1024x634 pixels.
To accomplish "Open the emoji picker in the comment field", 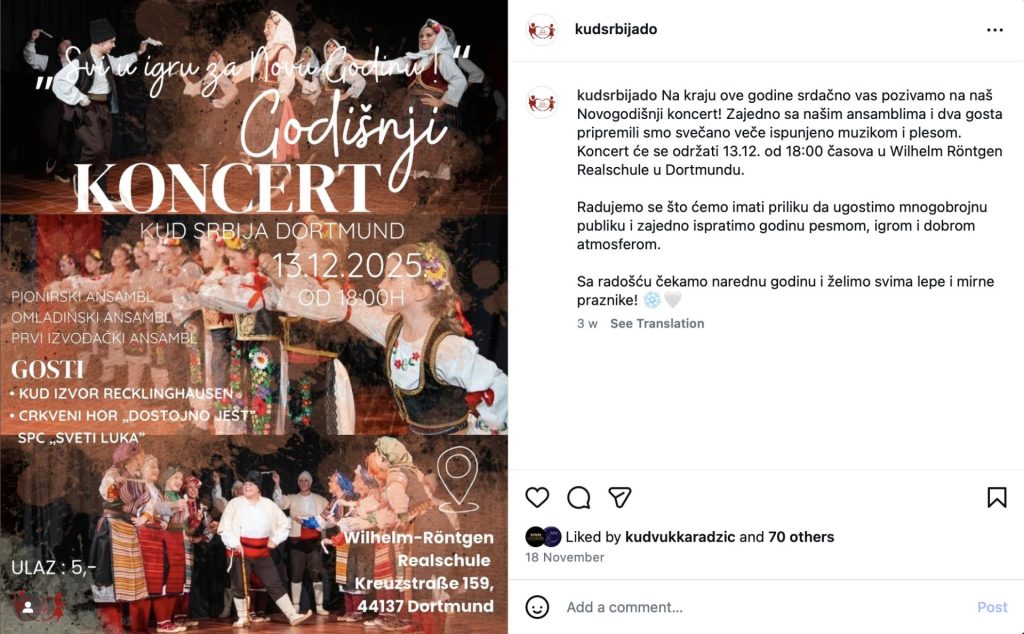I will coord(537,607).
